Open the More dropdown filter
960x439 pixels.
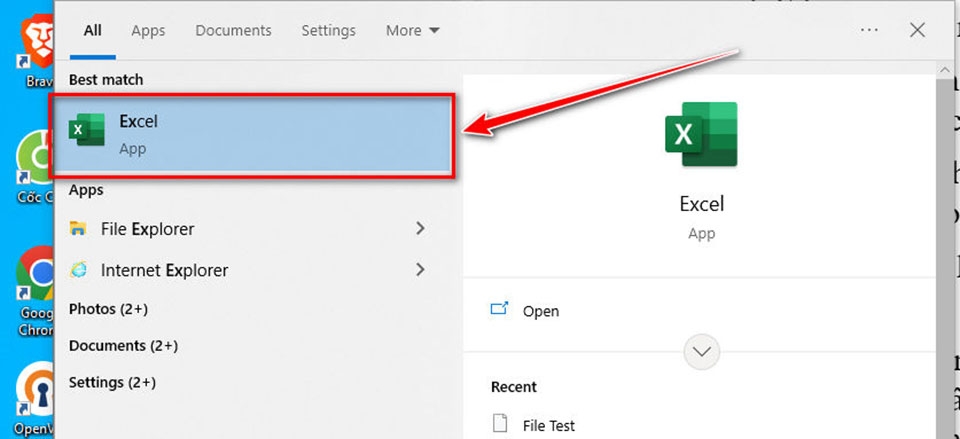coord(413,31)
